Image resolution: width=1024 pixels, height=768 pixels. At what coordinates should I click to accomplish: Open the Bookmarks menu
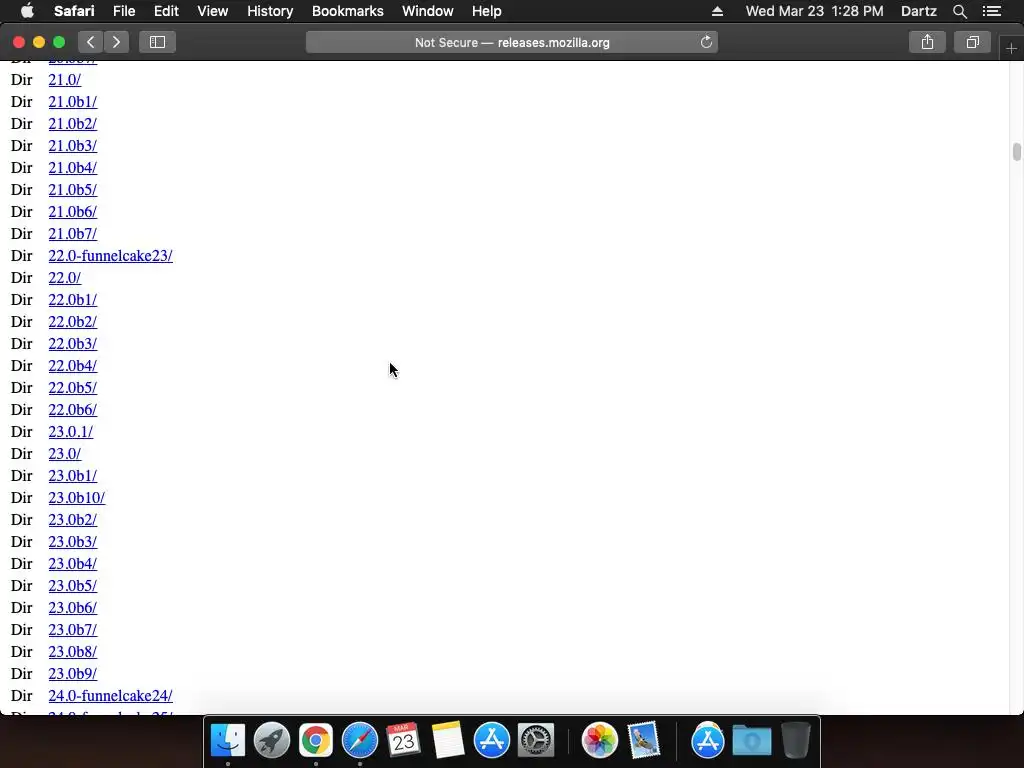(x=347, y=11)
